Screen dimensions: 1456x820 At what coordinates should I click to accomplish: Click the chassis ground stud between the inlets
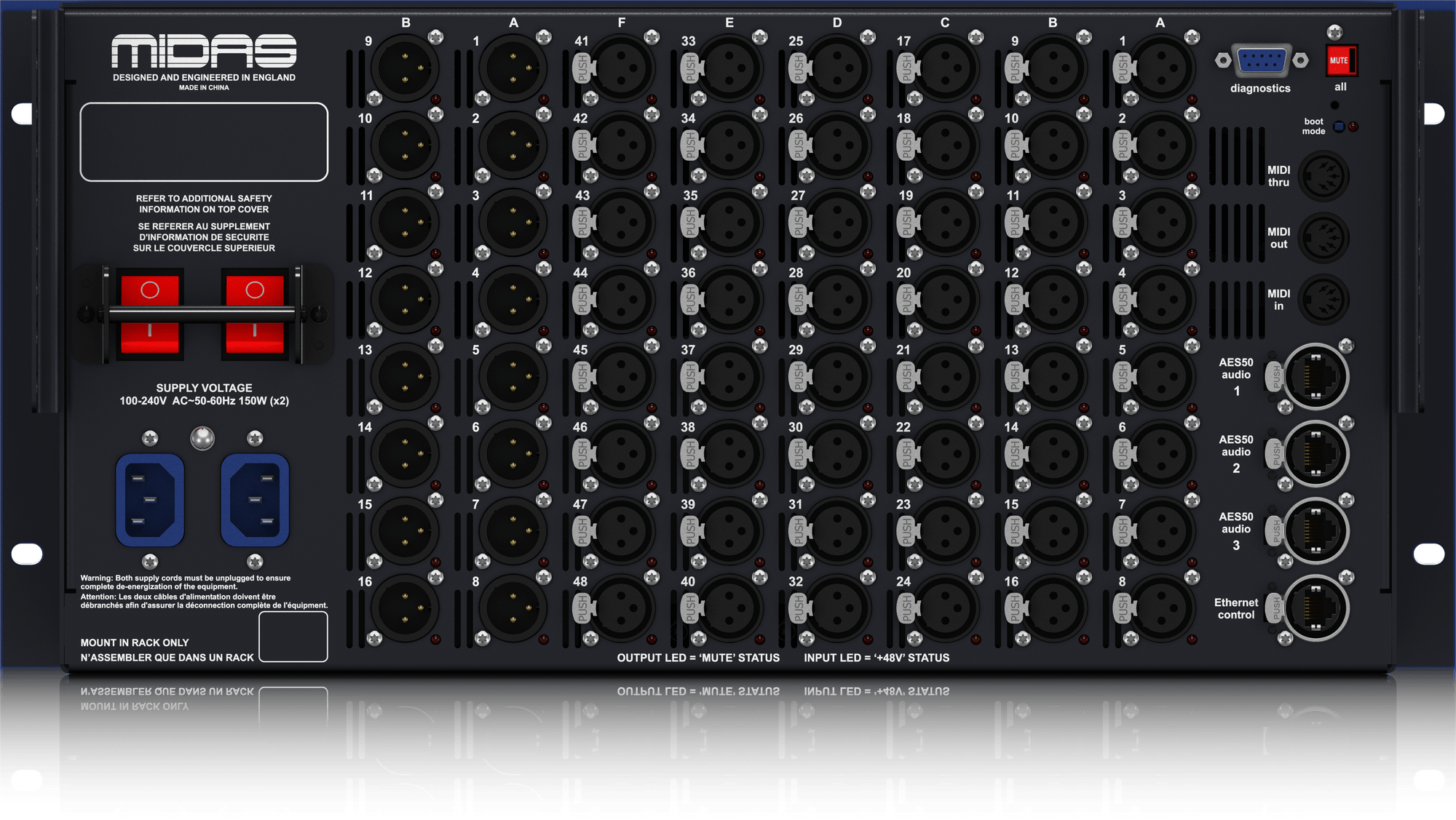point(202,438)
